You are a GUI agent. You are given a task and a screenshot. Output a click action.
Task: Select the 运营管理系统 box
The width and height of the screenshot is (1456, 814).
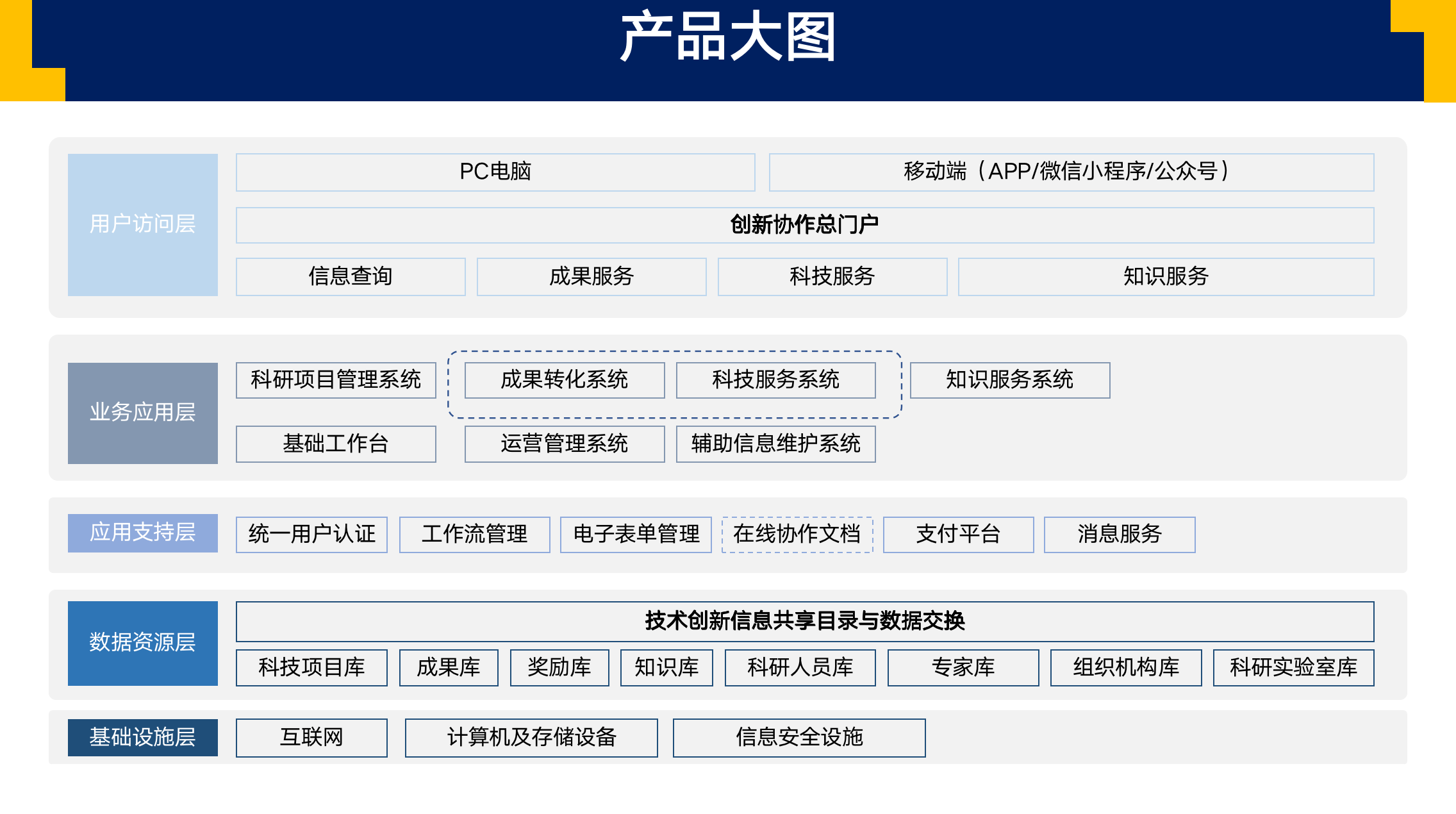point(565,444)
